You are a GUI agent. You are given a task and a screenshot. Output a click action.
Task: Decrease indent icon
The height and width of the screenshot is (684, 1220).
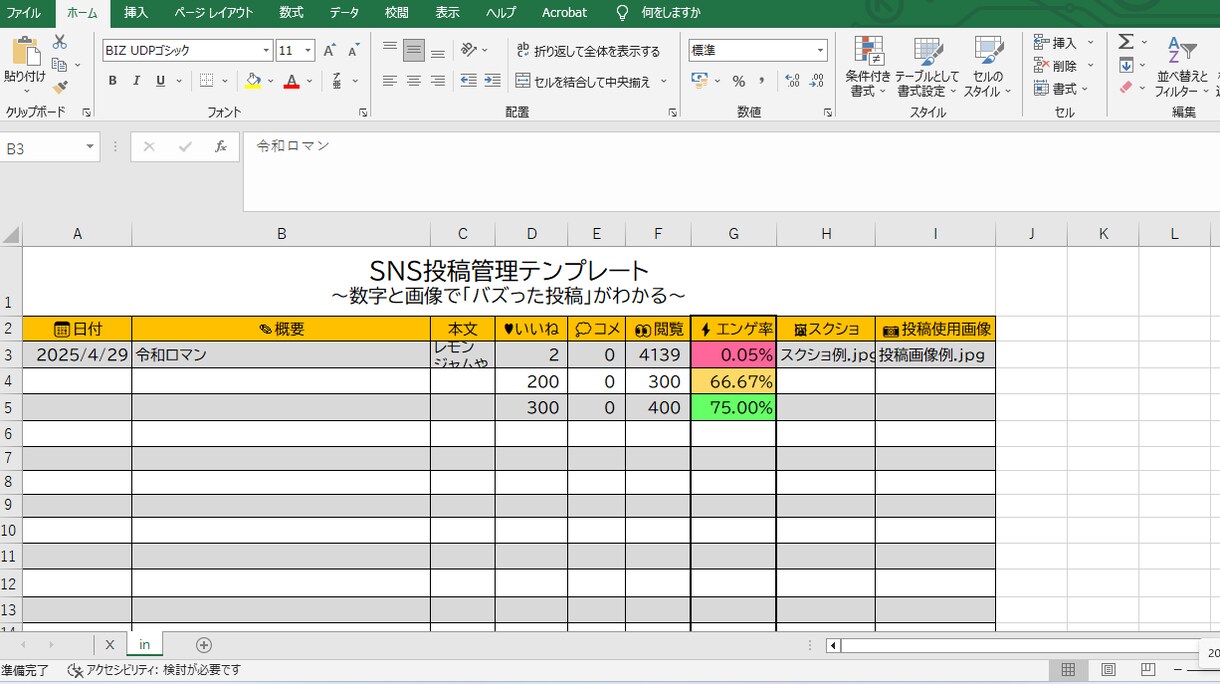(468, 81)
